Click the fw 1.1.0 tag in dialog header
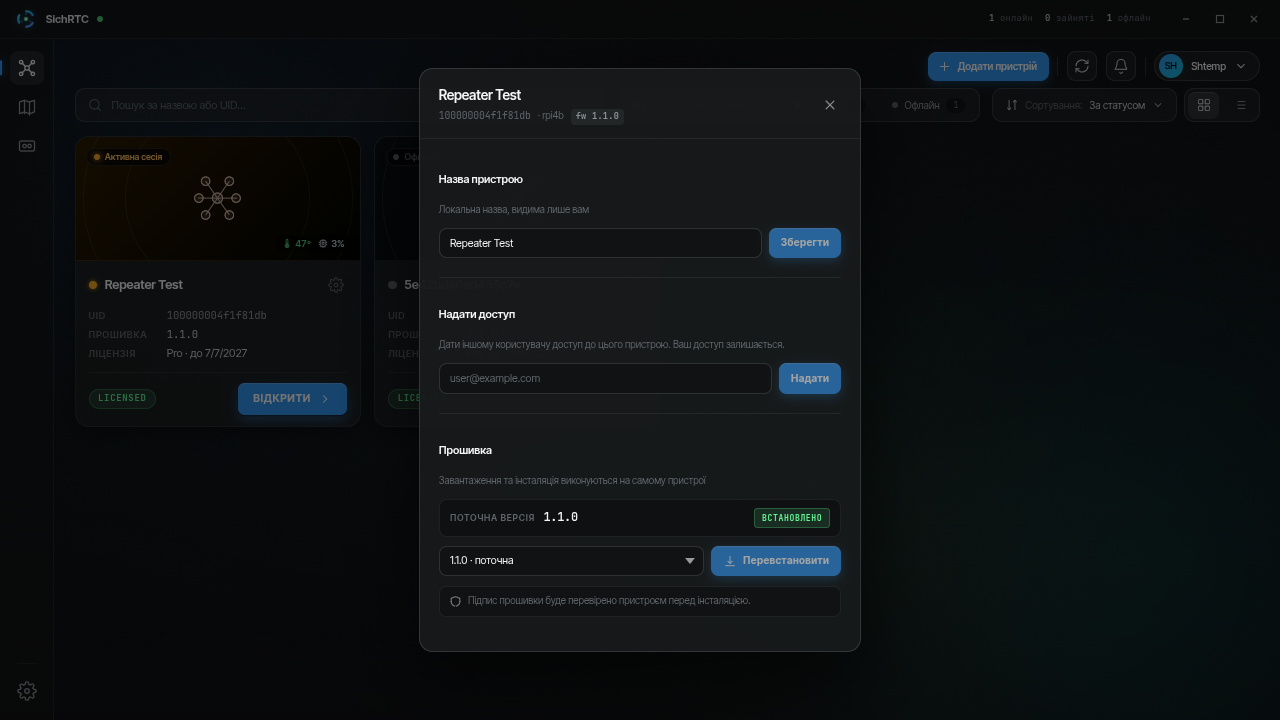 [597, 116]
